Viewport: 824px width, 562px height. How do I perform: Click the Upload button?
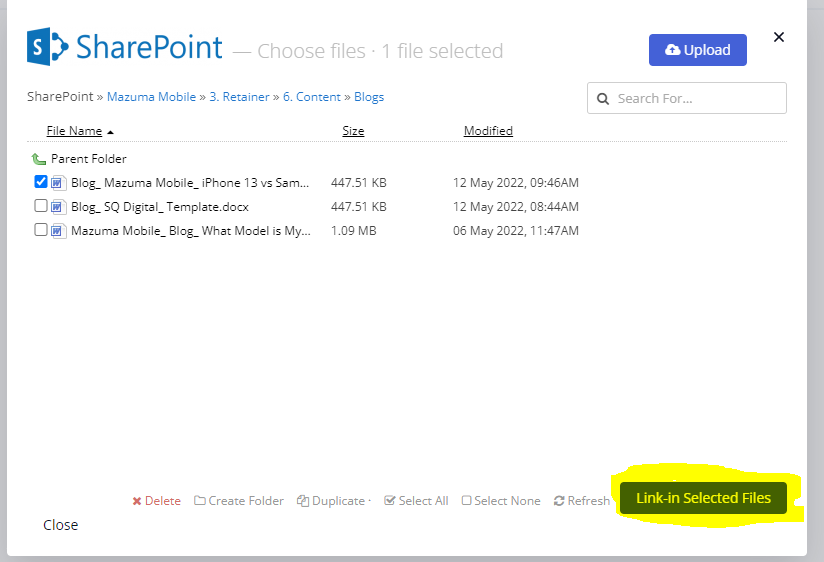tap(697, 50)
